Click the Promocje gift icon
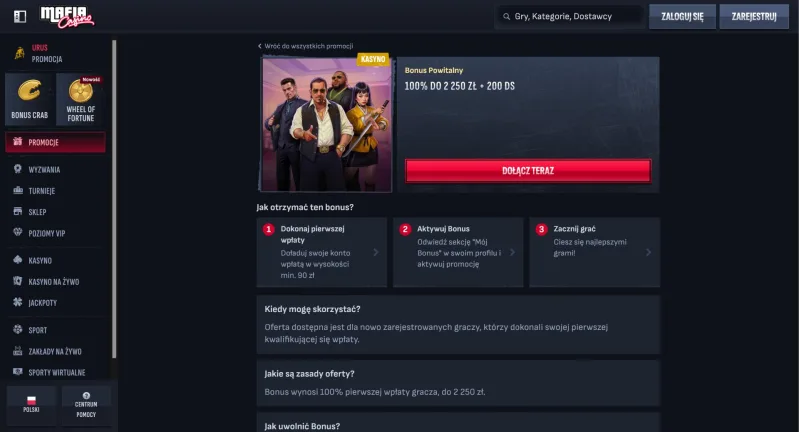Image resolution: width=799 pixels, height=432 pixels. click(18, 142)
